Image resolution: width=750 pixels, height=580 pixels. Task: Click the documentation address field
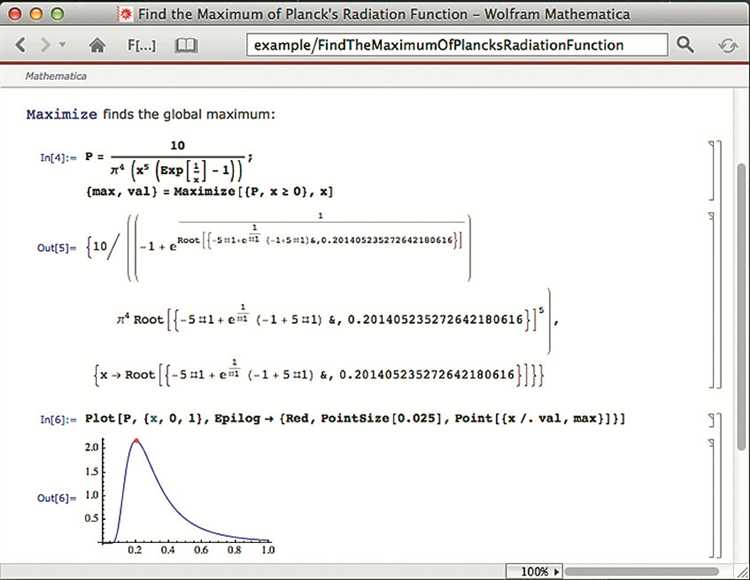click(x=457, y=45)
